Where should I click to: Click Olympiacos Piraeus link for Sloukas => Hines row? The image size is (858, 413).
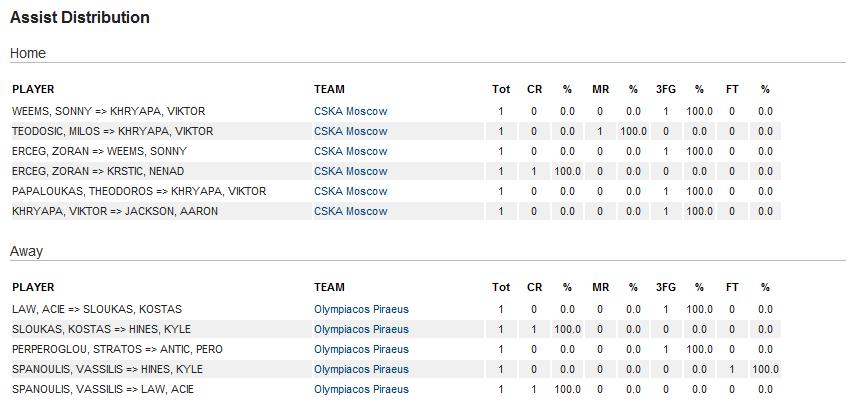(x=361, y=329)
